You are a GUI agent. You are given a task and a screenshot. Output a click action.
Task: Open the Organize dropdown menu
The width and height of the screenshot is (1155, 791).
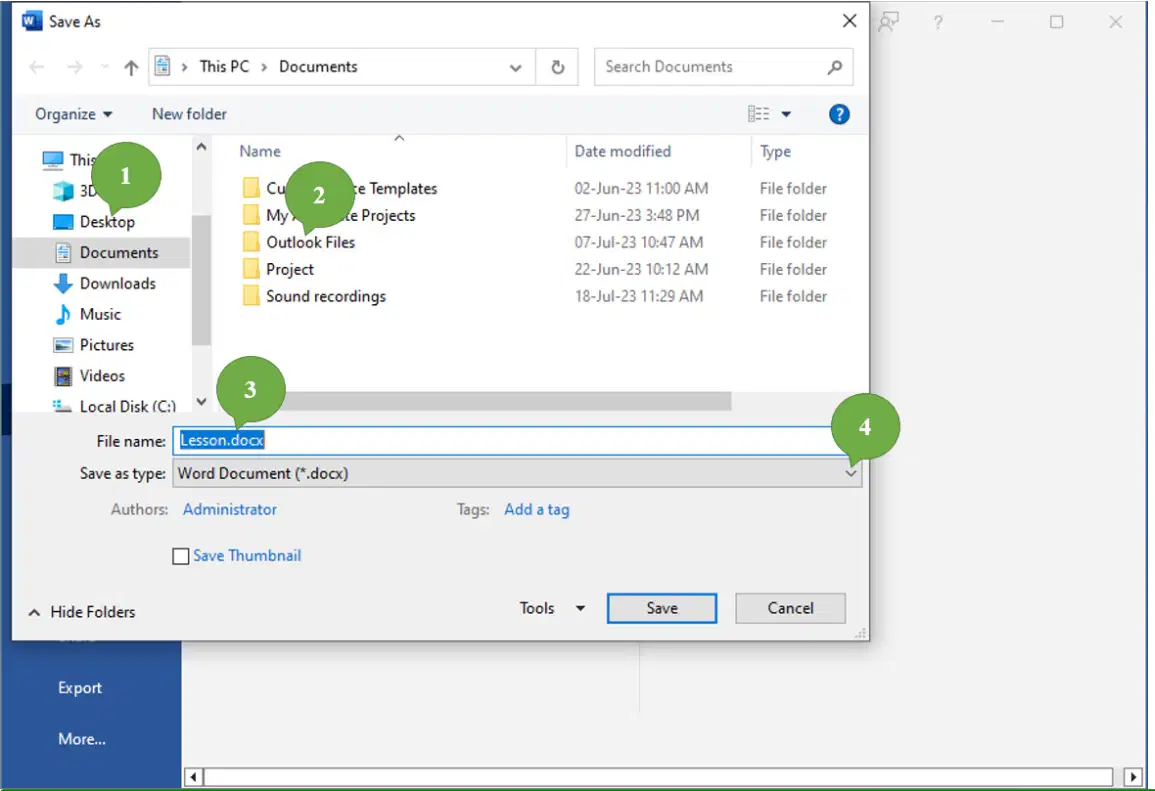(74, 114)
